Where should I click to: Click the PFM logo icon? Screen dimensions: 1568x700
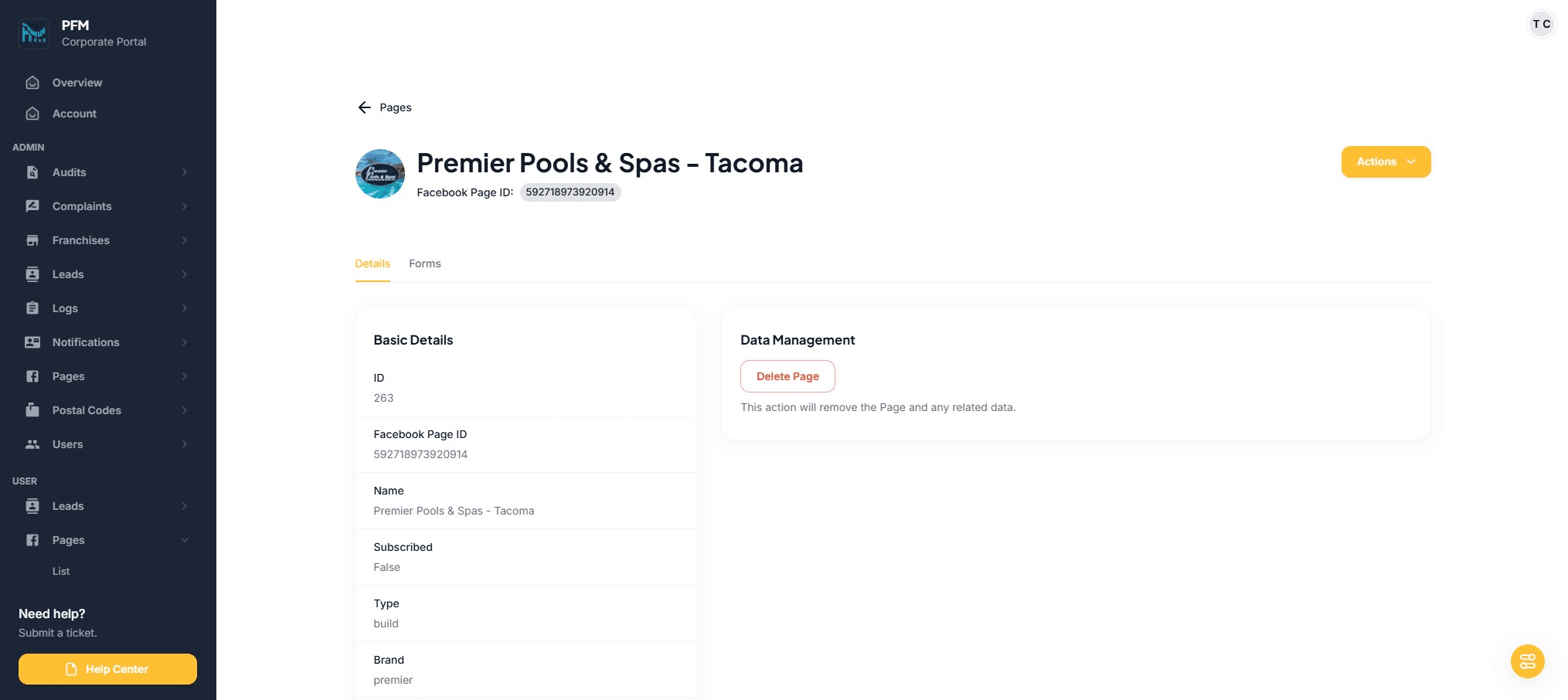pyautogui.click(x=34, y=33)
